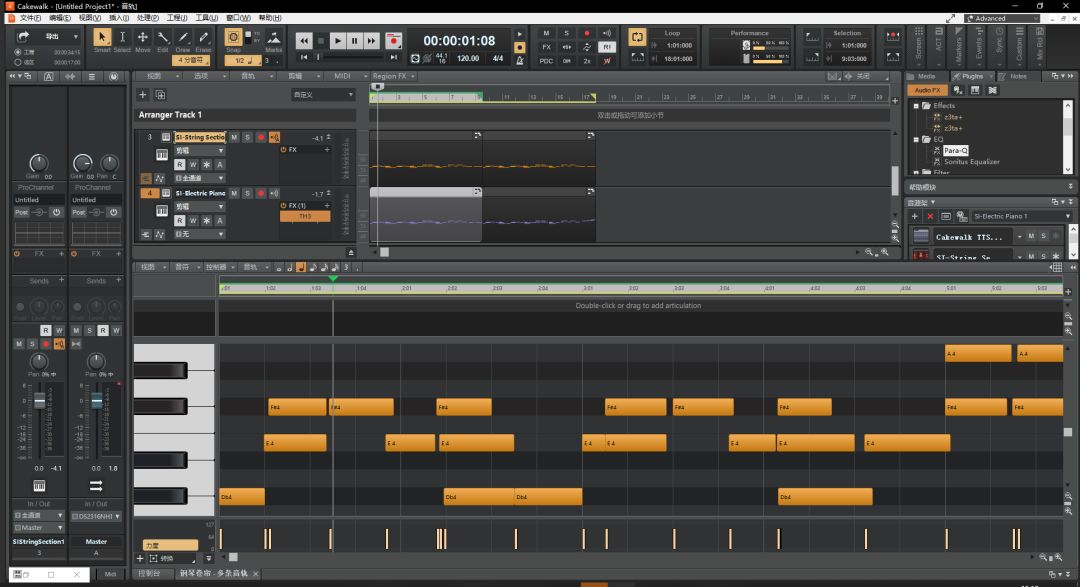This screenshot has width=1080, height=587.
Task: Click the Audio FX button in browser
Action: (x=926, y=90)
